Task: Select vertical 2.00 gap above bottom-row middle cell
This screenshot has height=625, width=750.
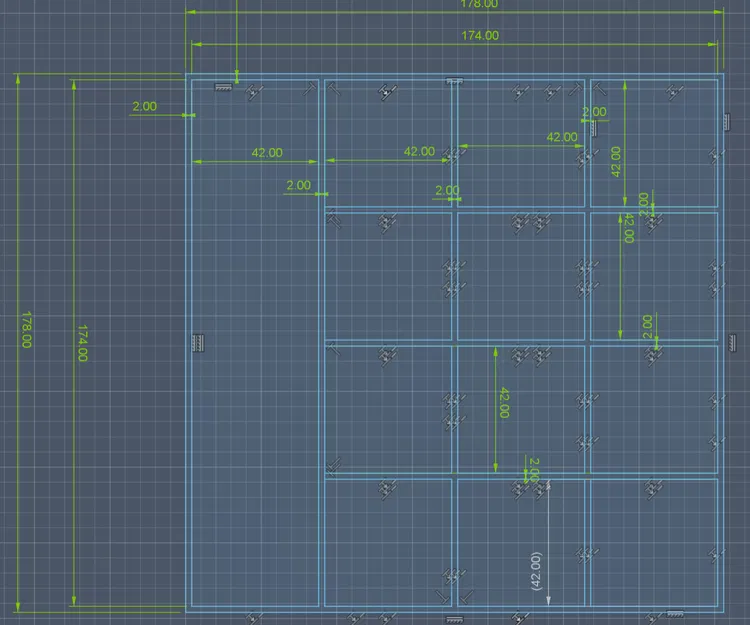Action: pos(534,470)
